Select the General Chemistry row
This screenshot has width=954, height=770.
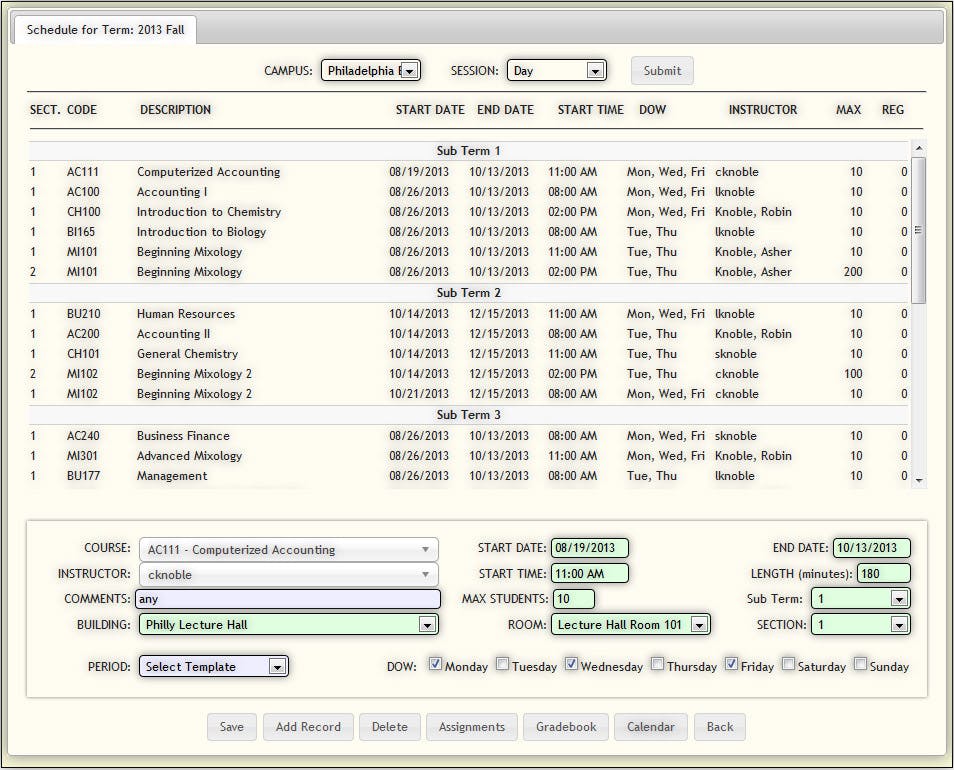[x=468, y=355]
